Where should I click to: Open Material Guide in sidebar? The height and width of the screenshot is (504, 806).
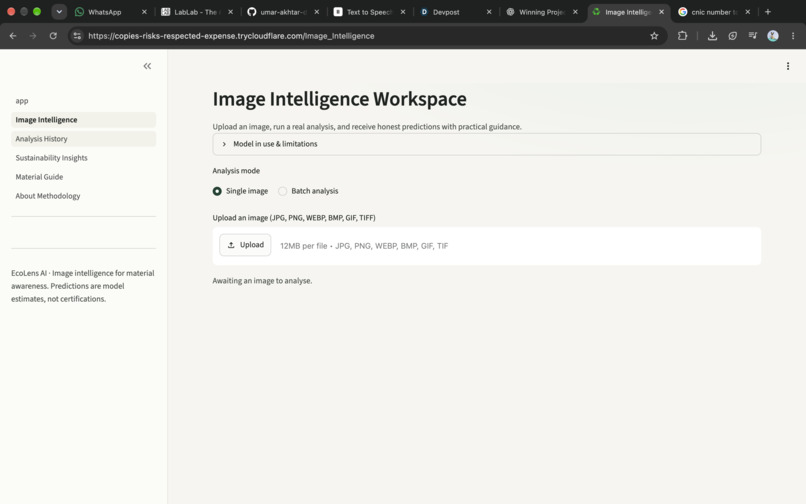[x=83, y=177]
